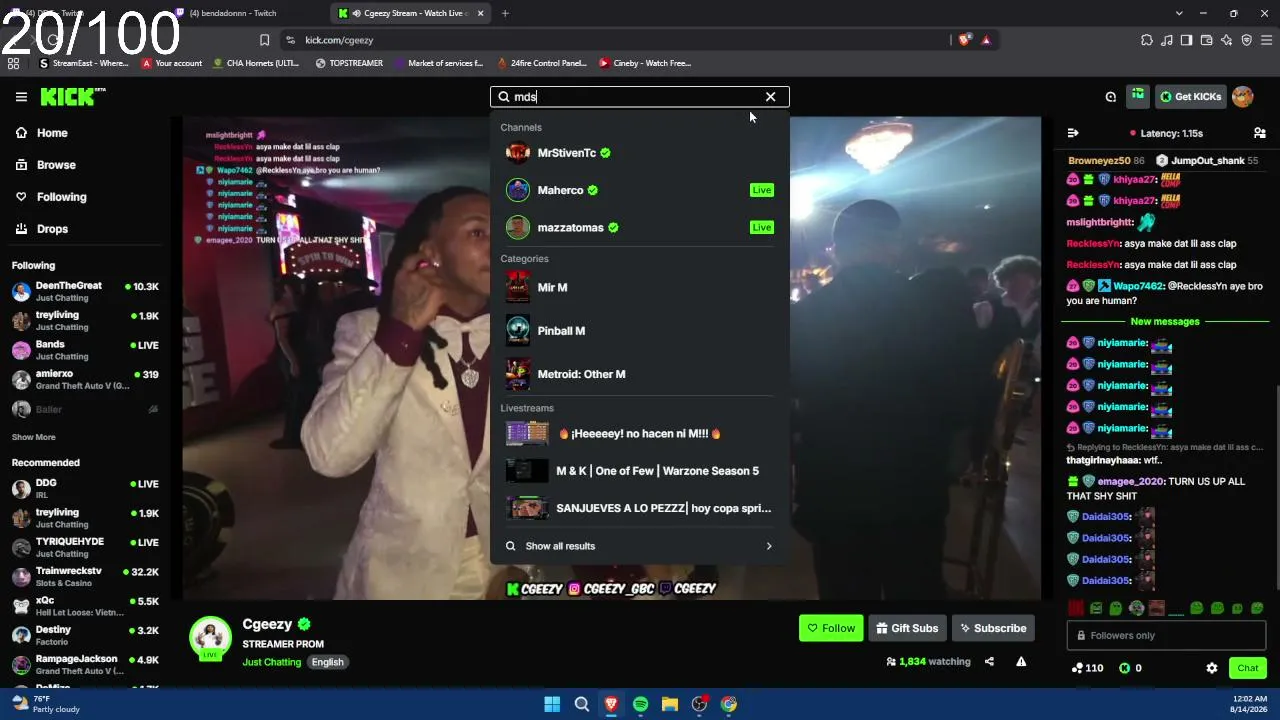The image size is (1280, 720).
Task: Open amierxo channel in sidebar
Action: [x=85, y=380]
